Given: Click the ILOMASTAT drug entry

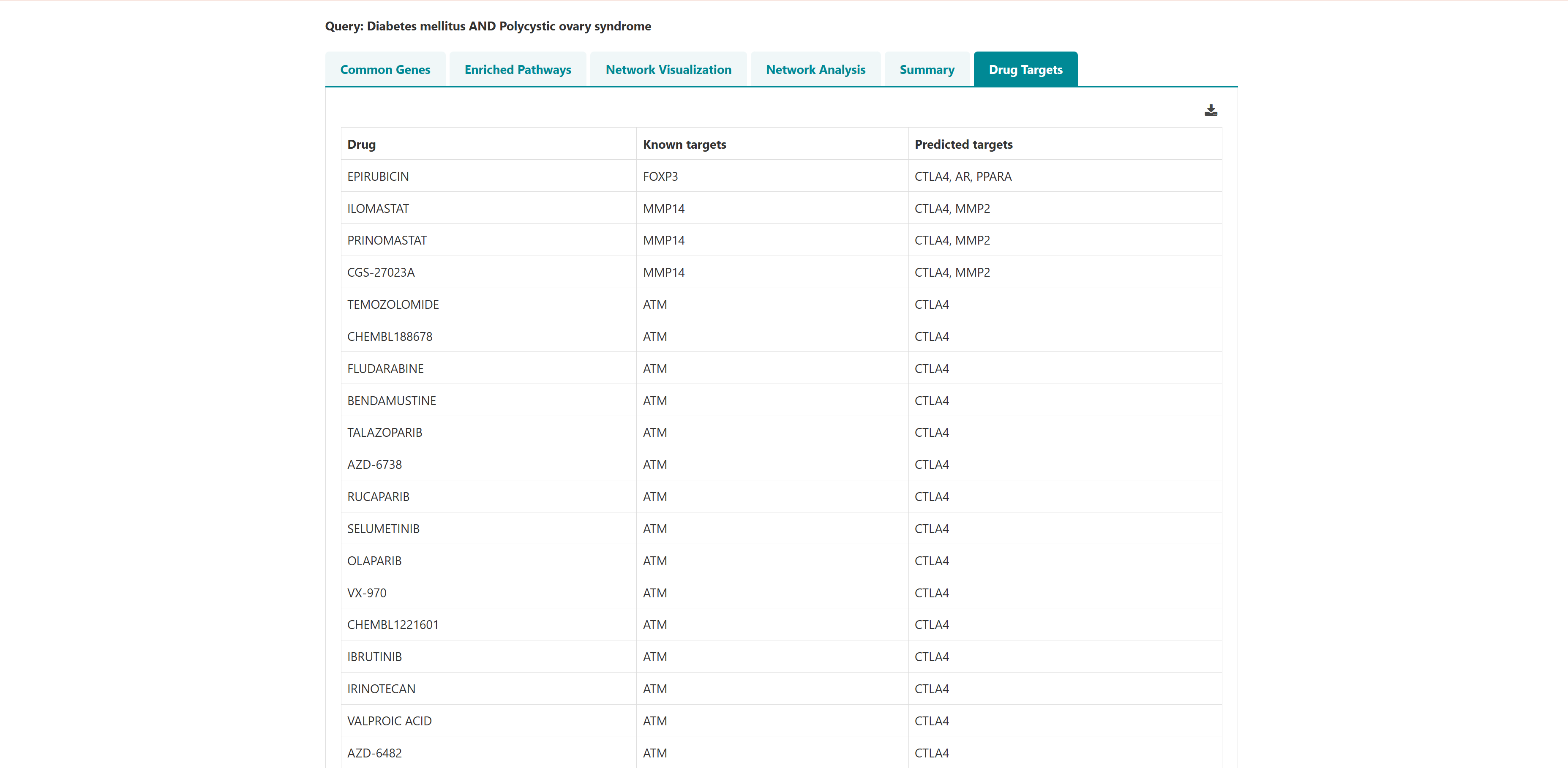Looking at the screenshot, I should 378,209.
